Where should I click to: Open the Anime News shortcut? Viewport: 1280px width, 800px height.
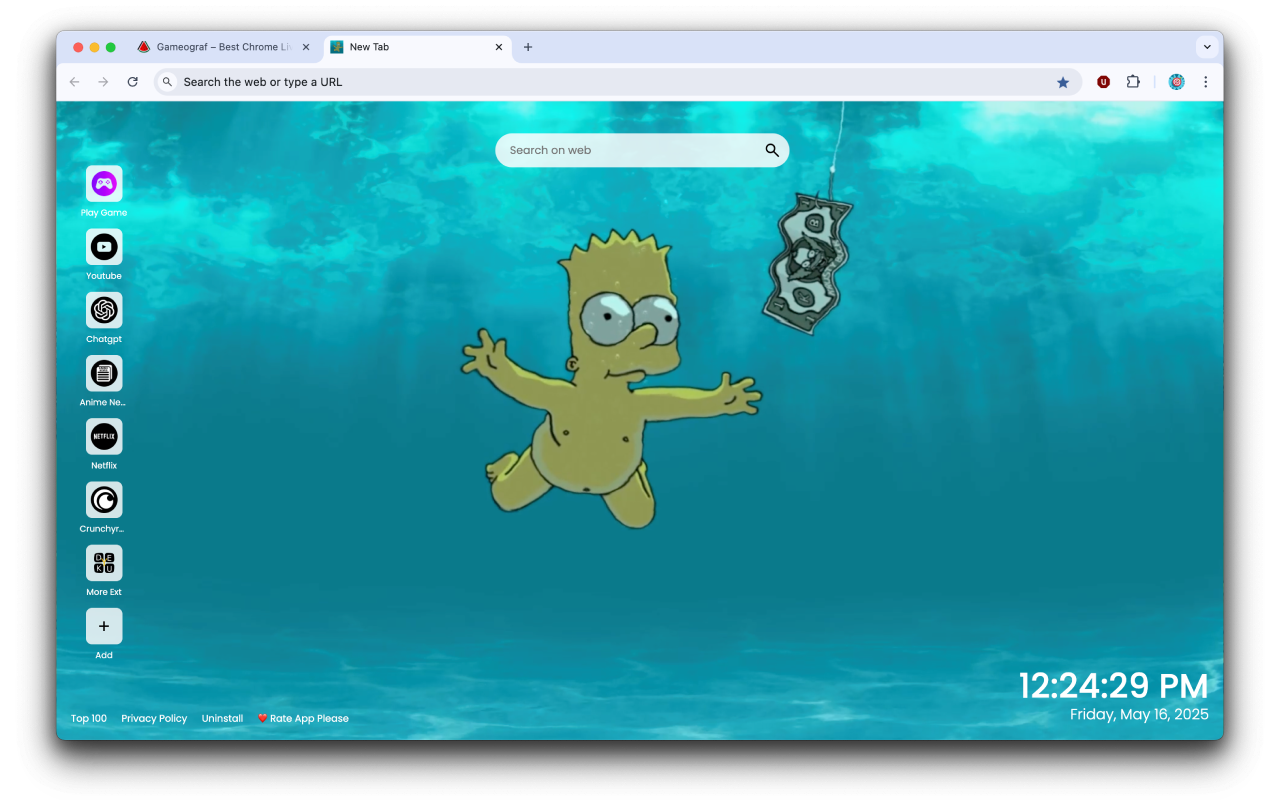click(x=104, y=373)
